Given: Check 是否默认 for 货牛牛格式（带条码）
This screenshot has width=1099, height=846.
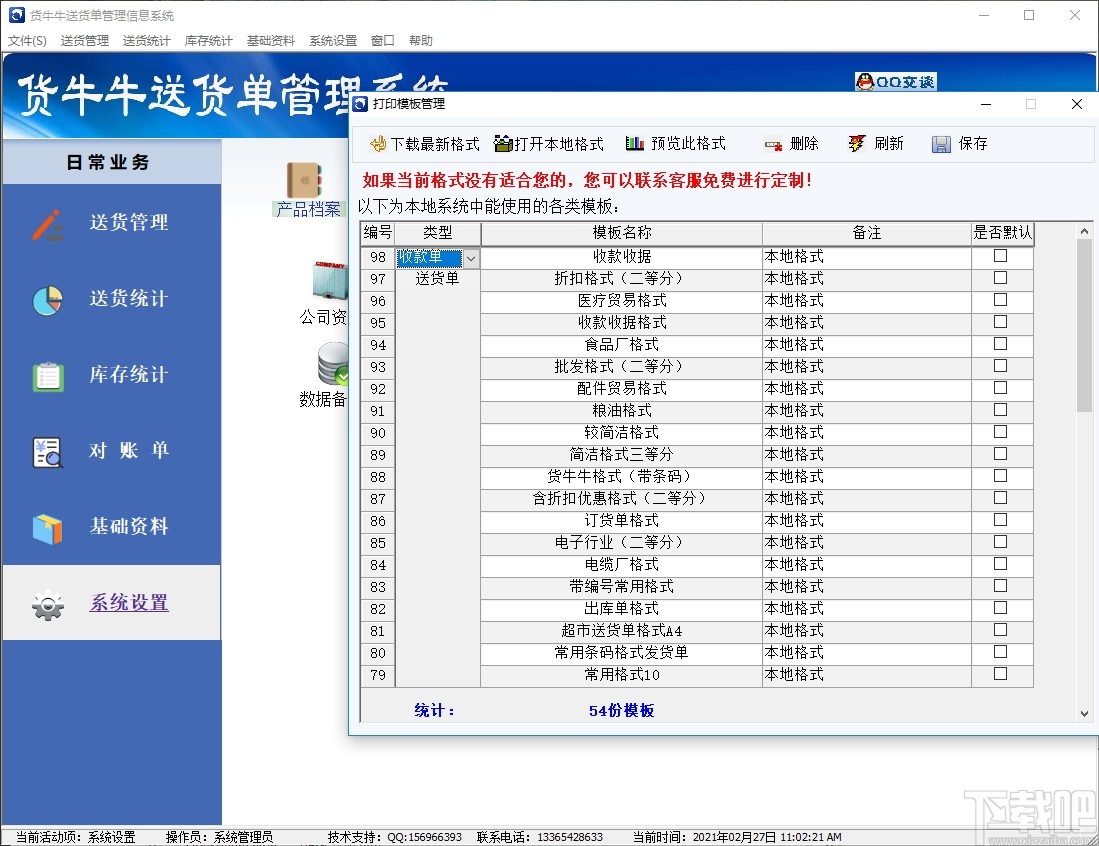Looking at the screenshot, I should 1000,477.
